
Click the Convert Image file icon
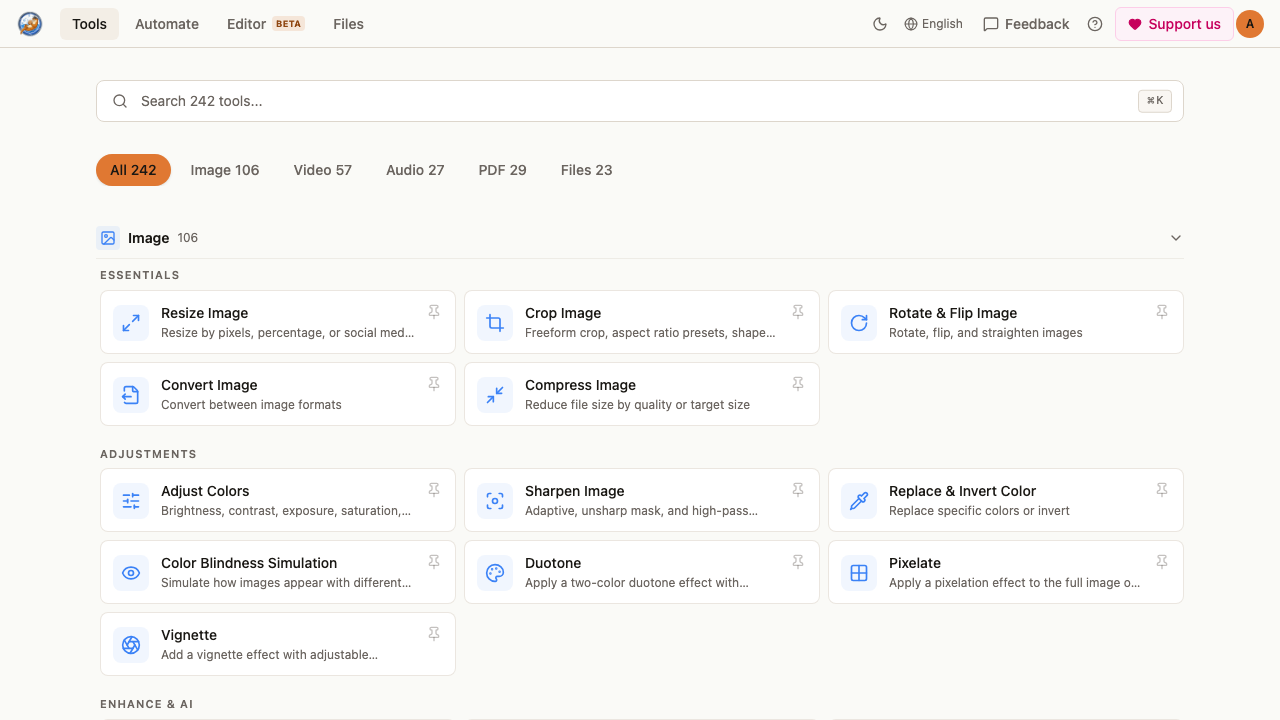click(x=131, y=395)
